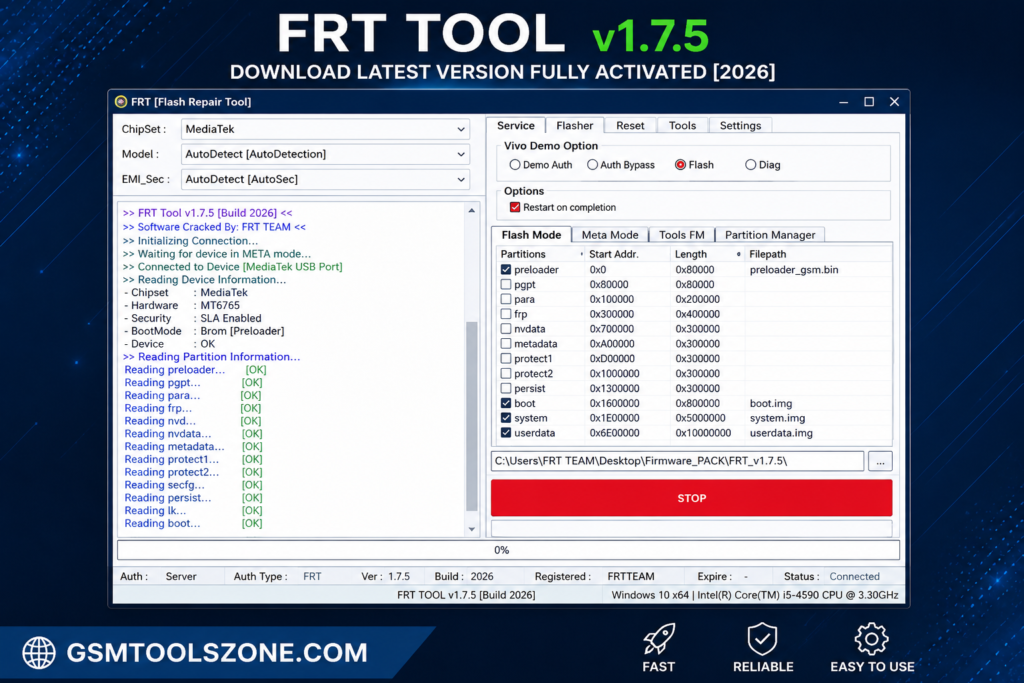The height and width of the screenshot is (683, 1024).
Task: Check the pgpt partition checkbox
Action: point(506,284)
